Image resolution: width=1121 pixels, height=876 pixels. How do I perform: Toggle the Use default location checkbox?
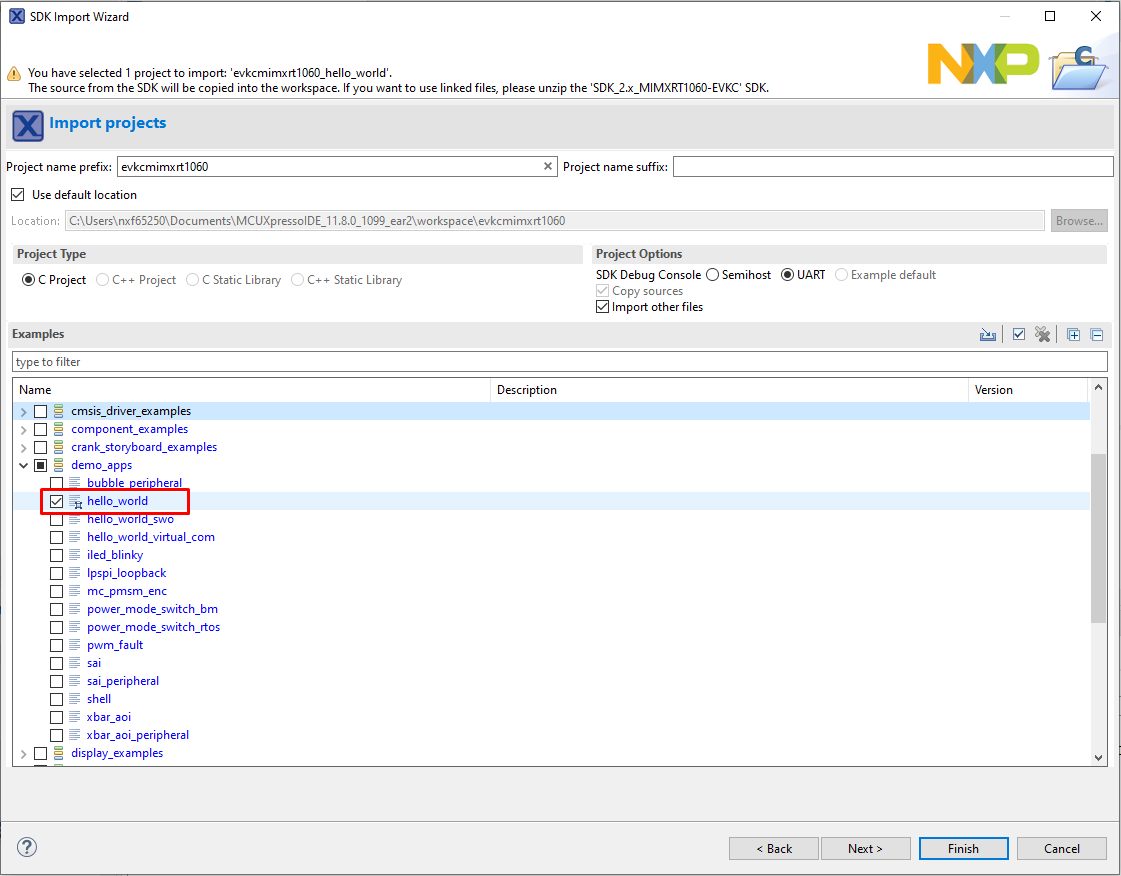tap(17, 195)
